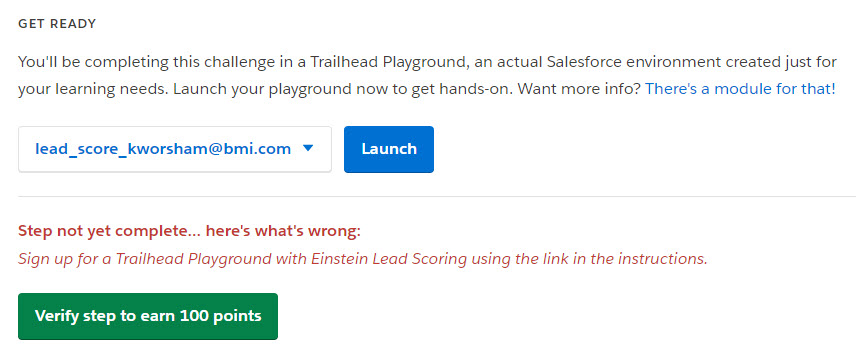Click the Launch button

coord(389,149)
